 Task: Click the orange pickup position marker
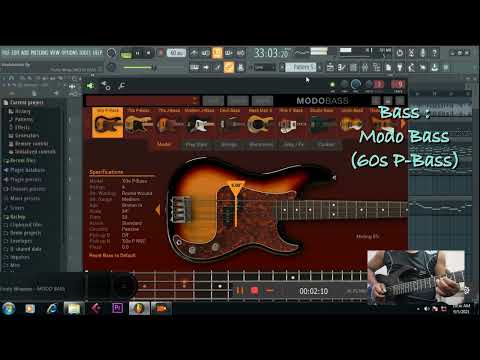pos(236,203)
